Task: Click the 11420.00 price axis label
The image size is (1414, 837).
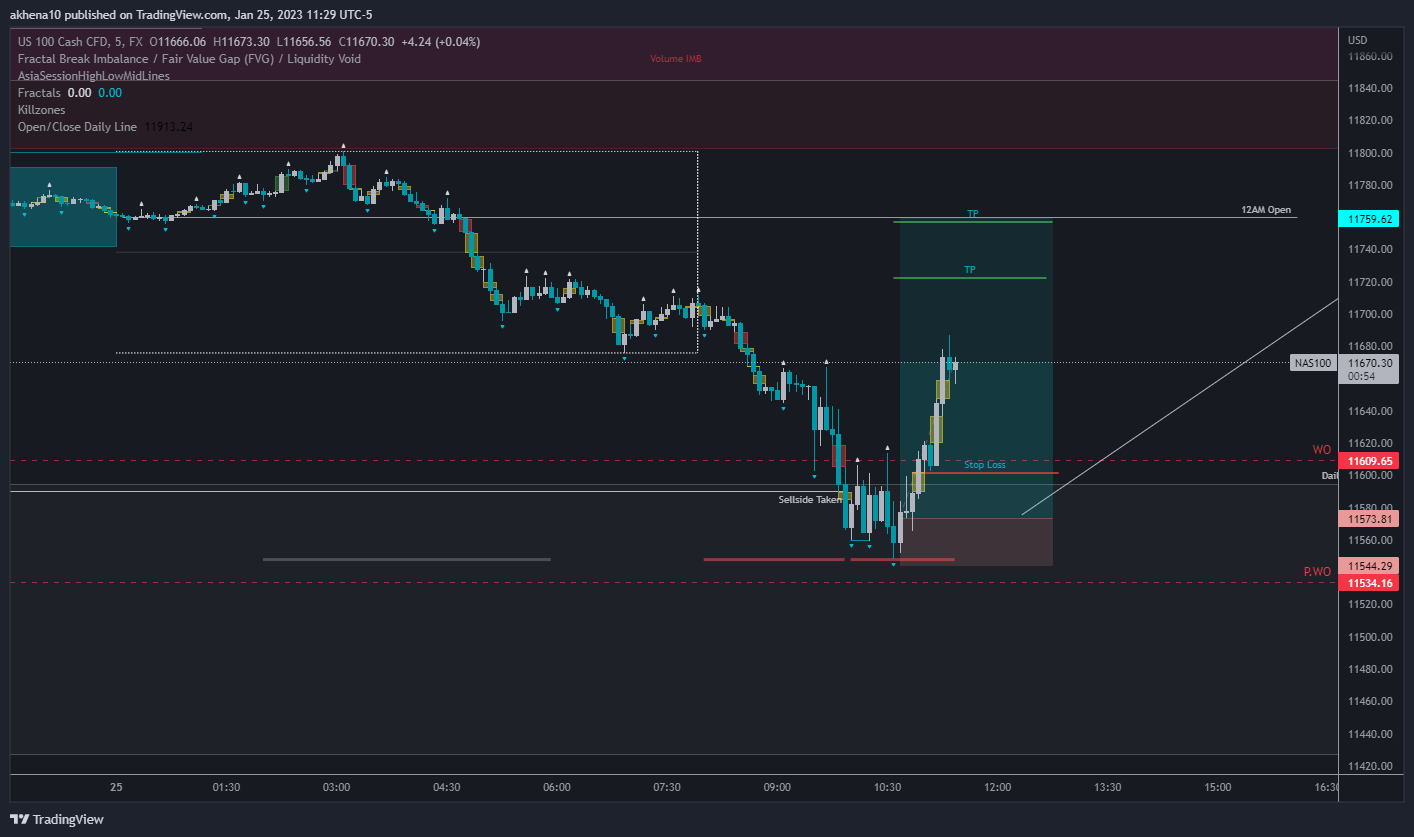Action: click(1370, 766)
